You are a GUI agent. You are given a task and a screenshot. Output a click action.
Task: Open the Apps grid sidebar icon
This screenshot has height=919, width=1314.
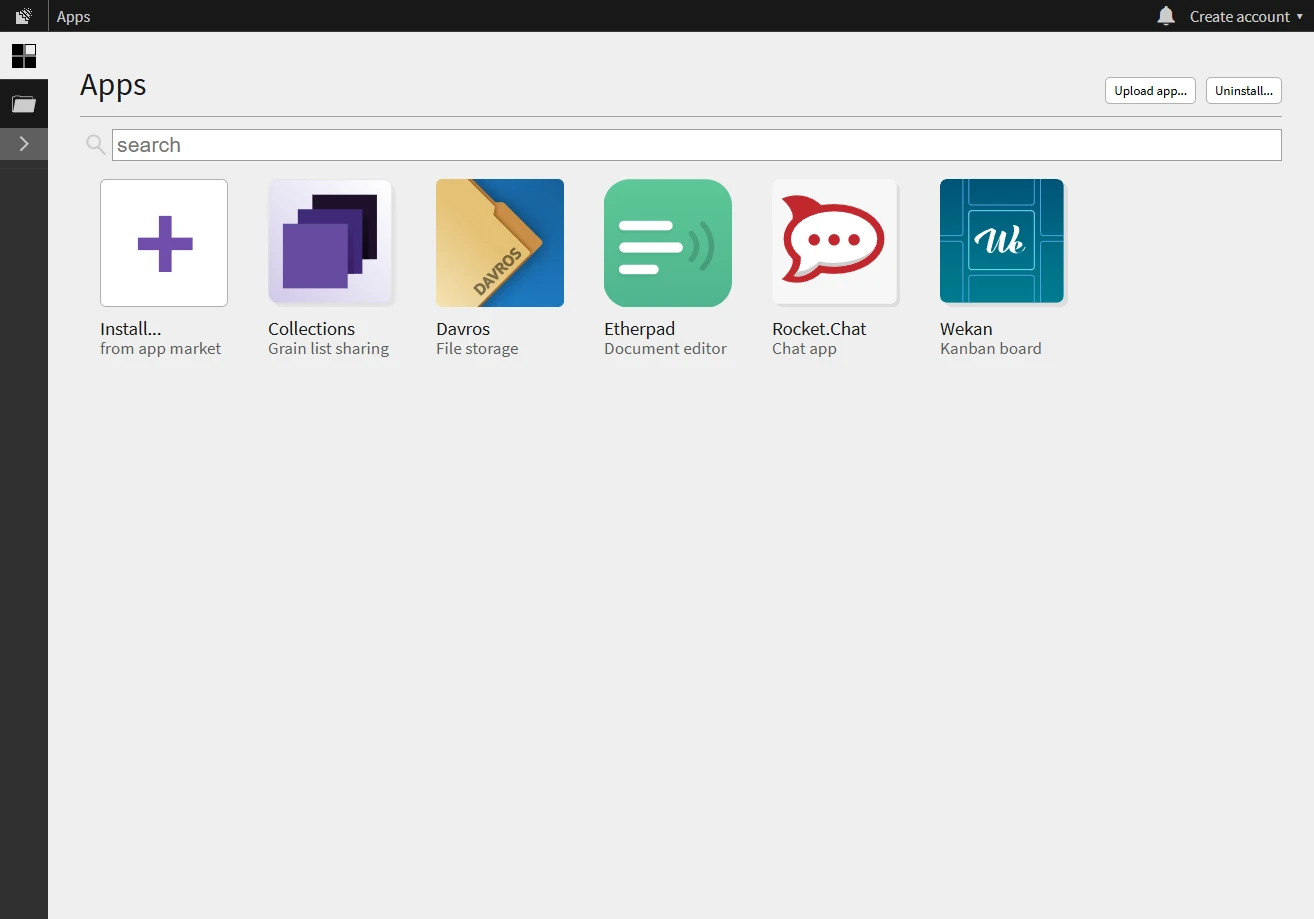pos(24,56)
